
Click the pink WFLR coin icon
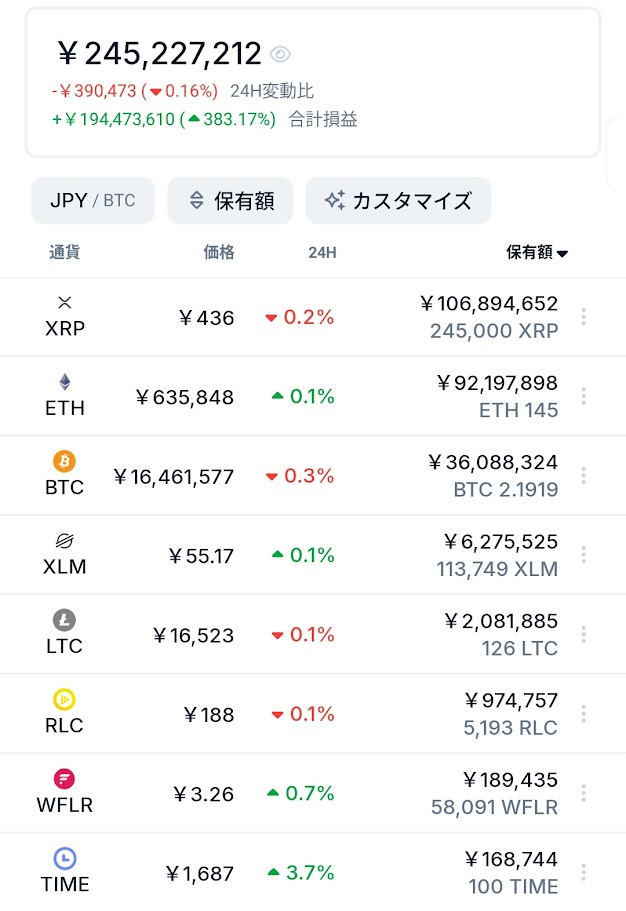pos(65,779)
